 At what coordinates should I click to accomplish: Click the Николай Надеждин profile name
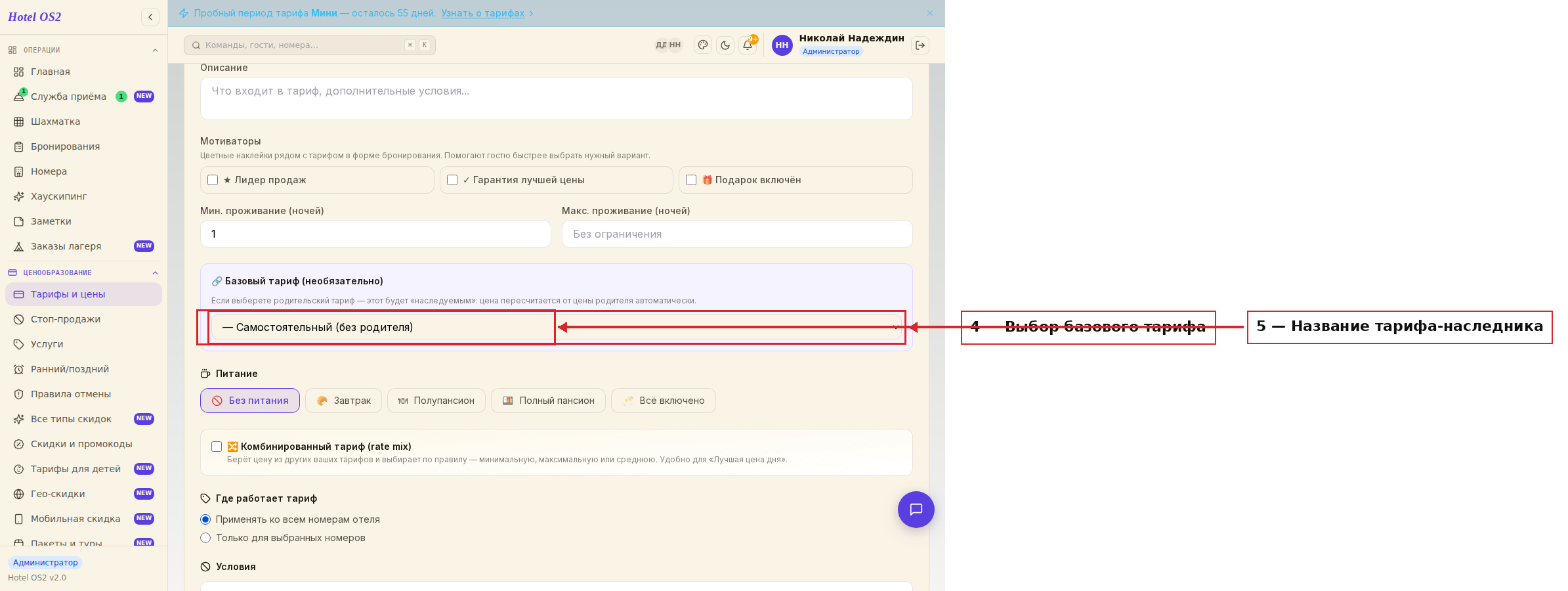tap(851, 38)
